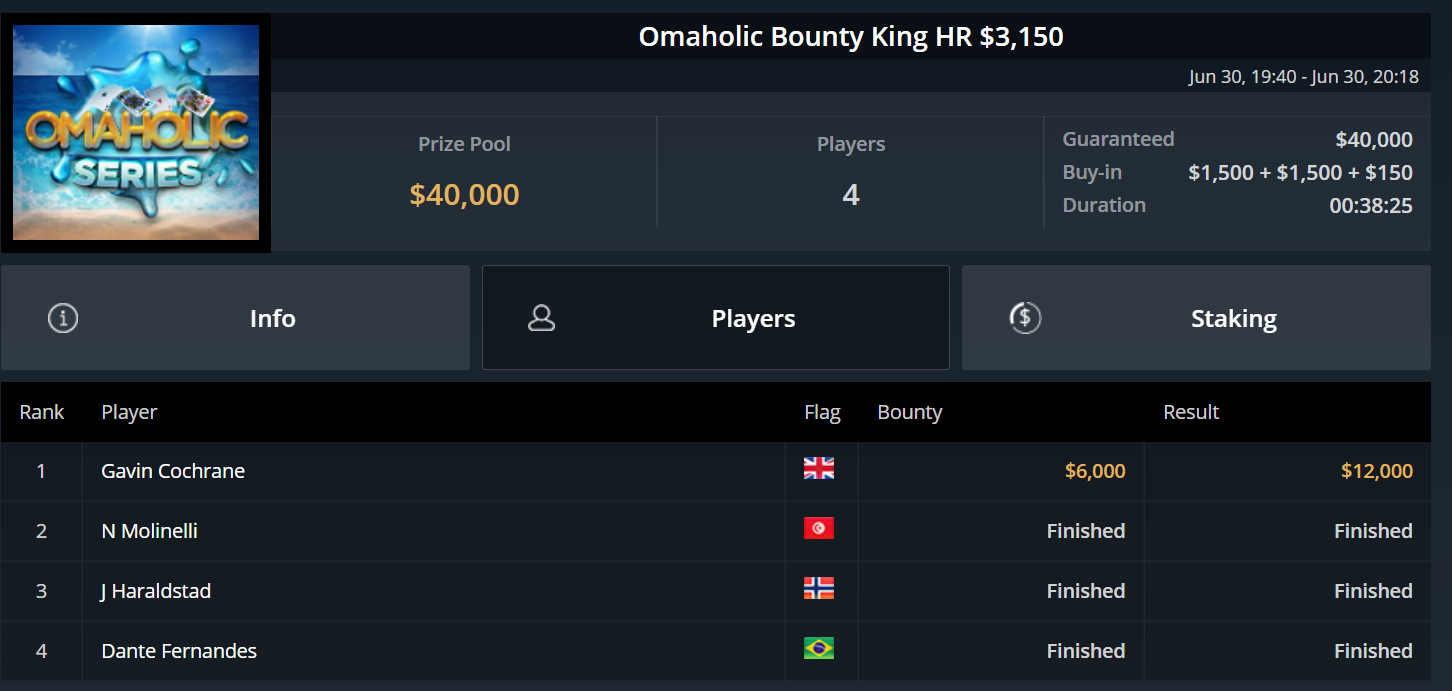Select player N Molinelli
The width and height of the screenshot is (1452, 691).
150,531
